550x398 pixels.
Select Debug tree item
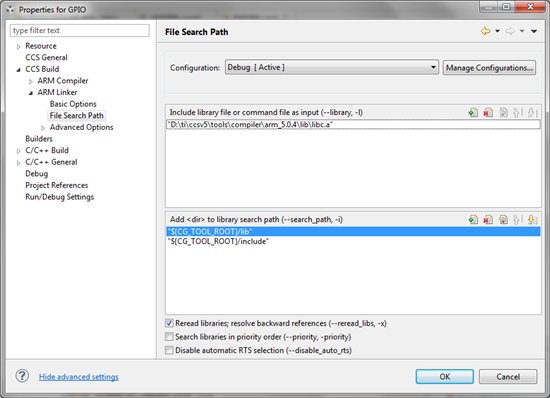coord(36,174)
